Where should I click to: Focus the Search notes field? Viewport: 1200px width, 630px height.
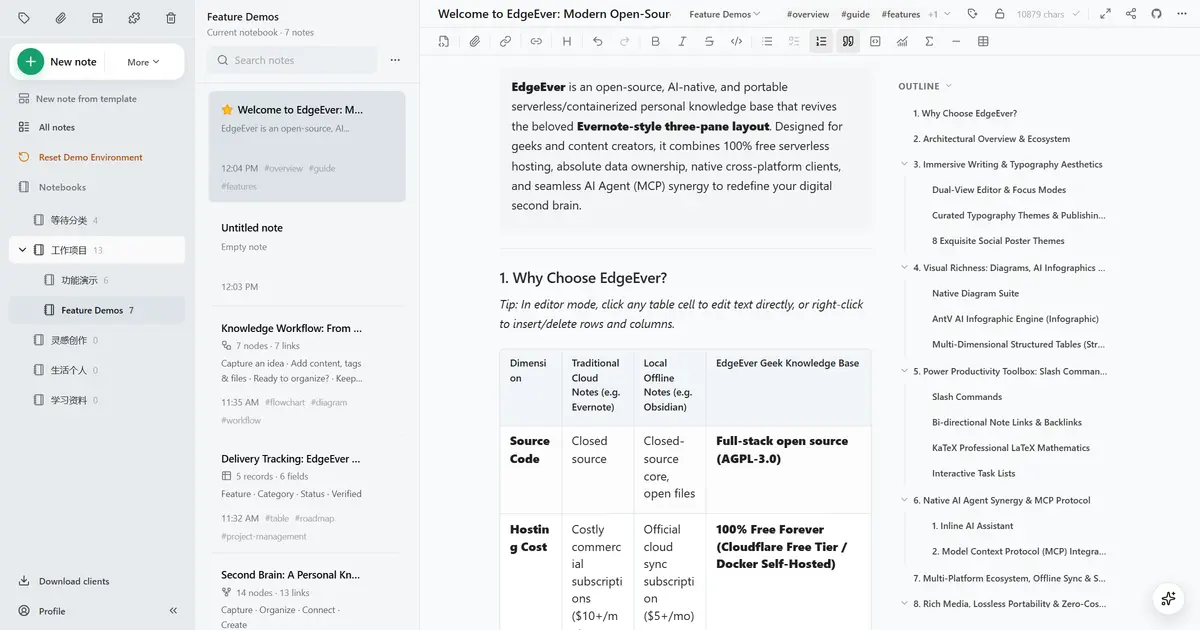(x=292, y=60)
